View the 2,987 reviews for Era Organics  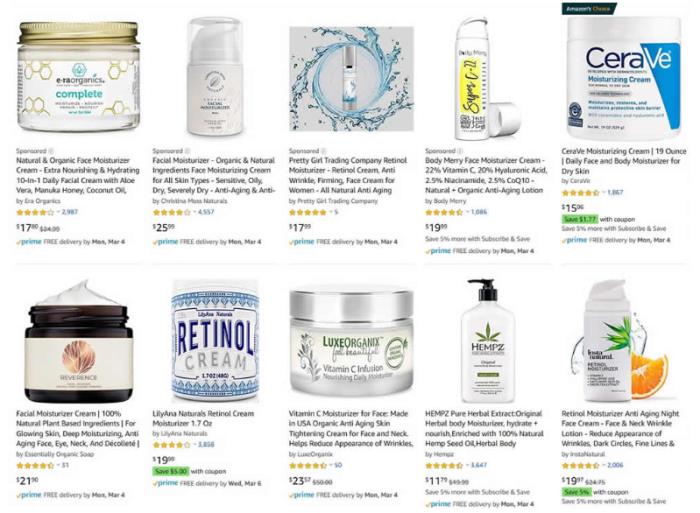point(70,212)
